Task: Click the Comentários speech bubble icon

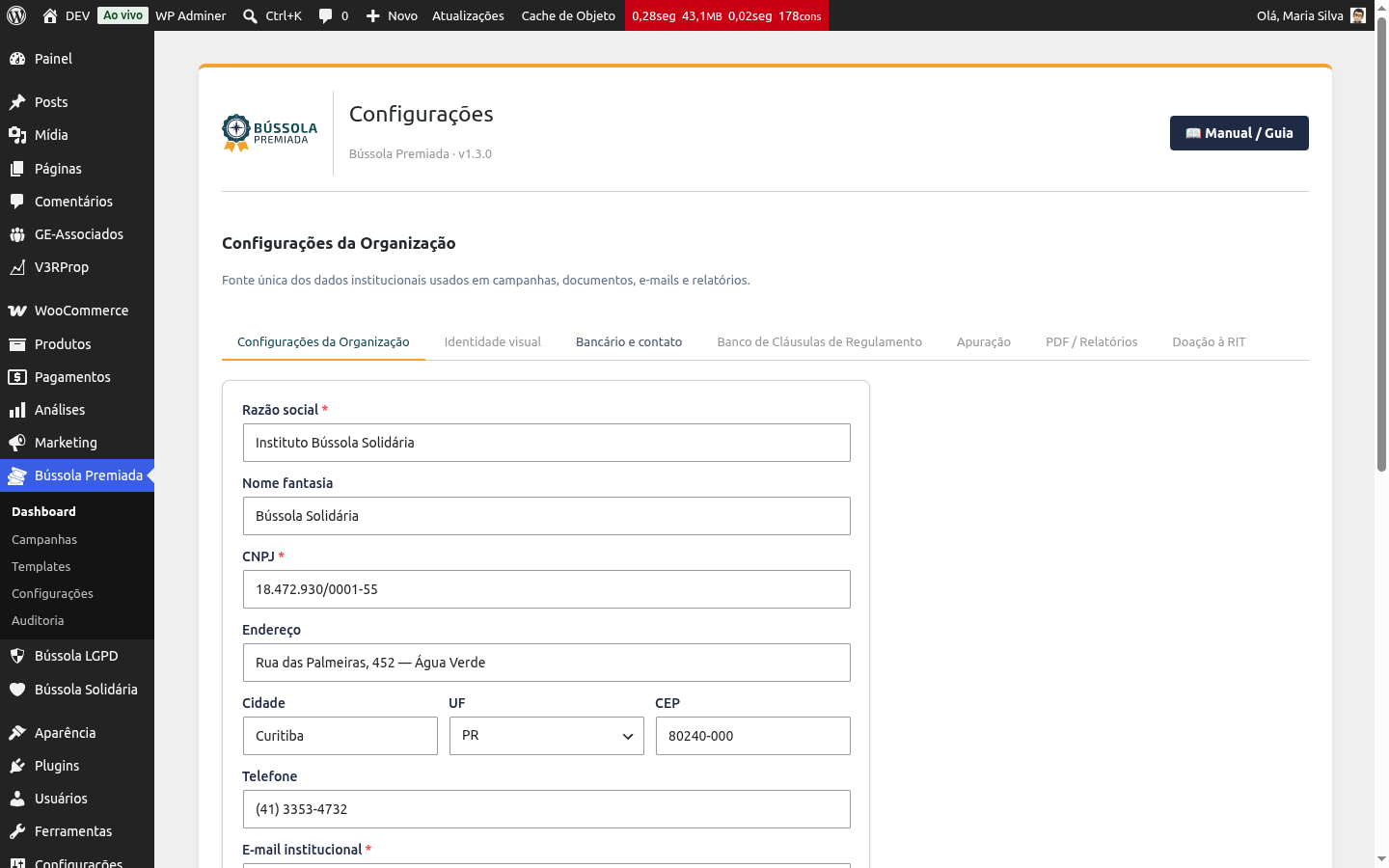Action: 17,202
